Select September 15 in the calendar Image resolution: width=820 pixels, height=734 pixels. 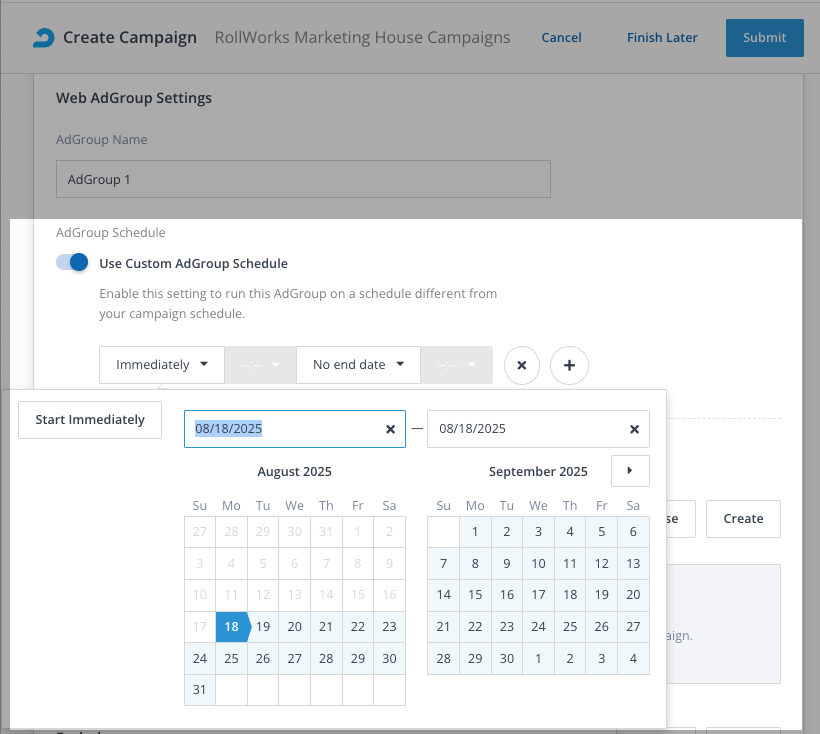click(x=475, y=594)
